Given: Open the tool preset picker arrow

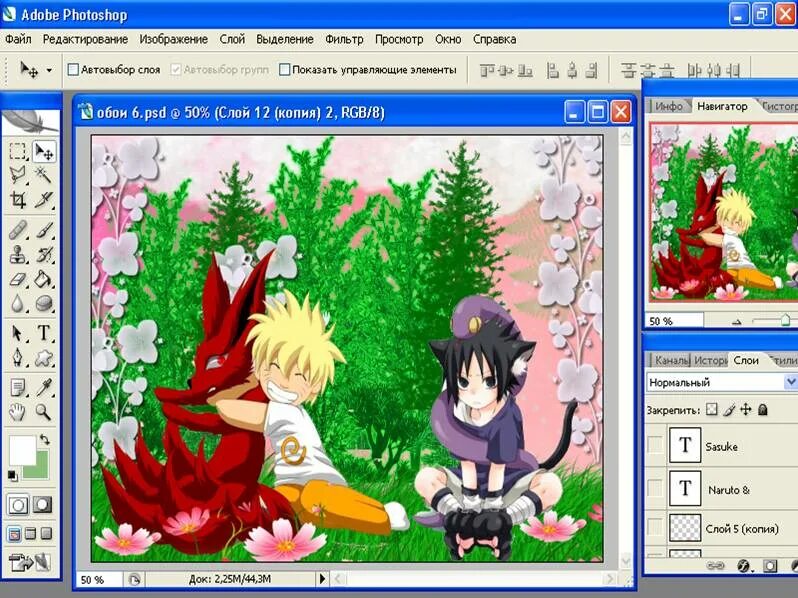Looking at the screenshot, I should coord(49,70).
